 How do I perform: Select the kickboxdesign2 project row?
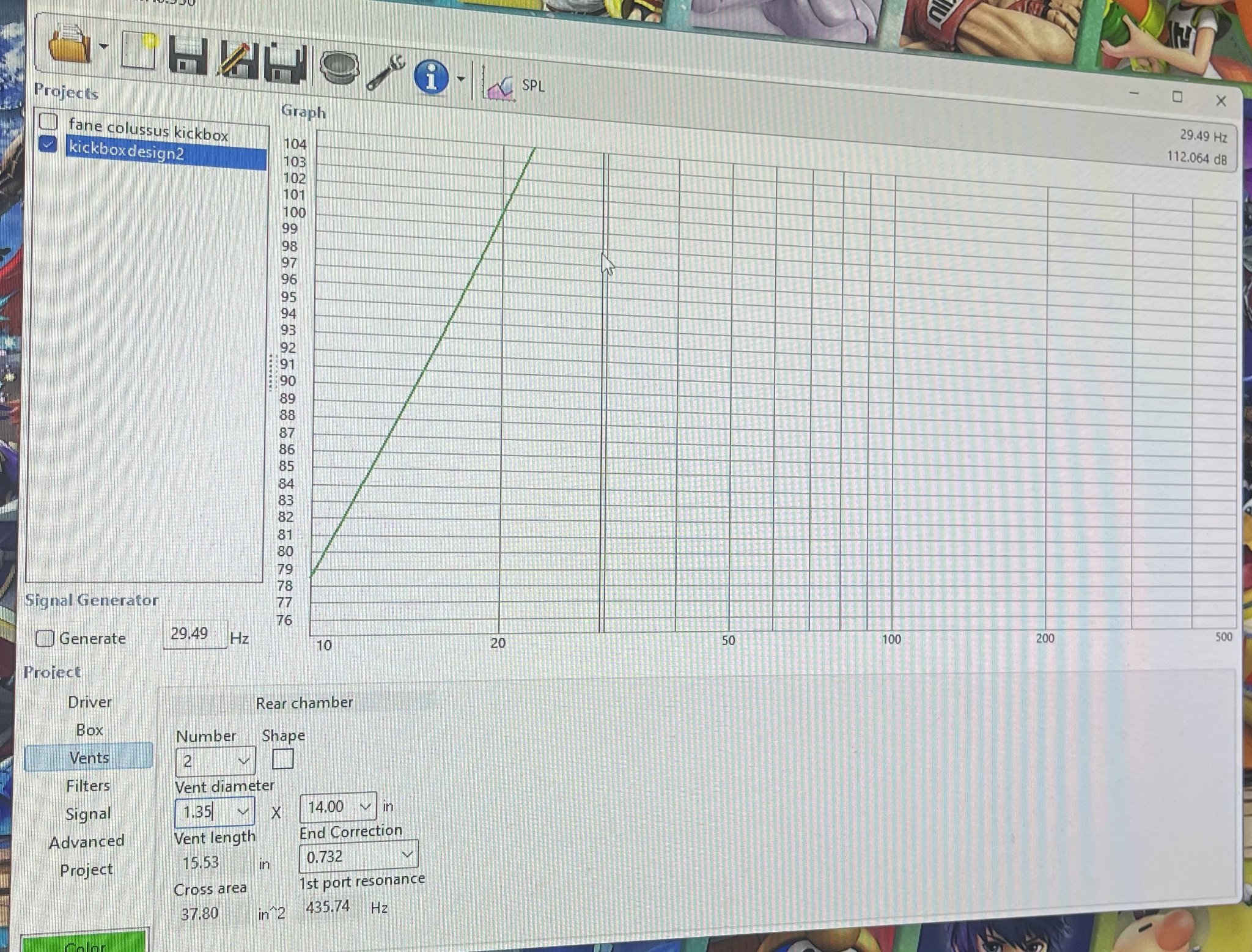166,153
